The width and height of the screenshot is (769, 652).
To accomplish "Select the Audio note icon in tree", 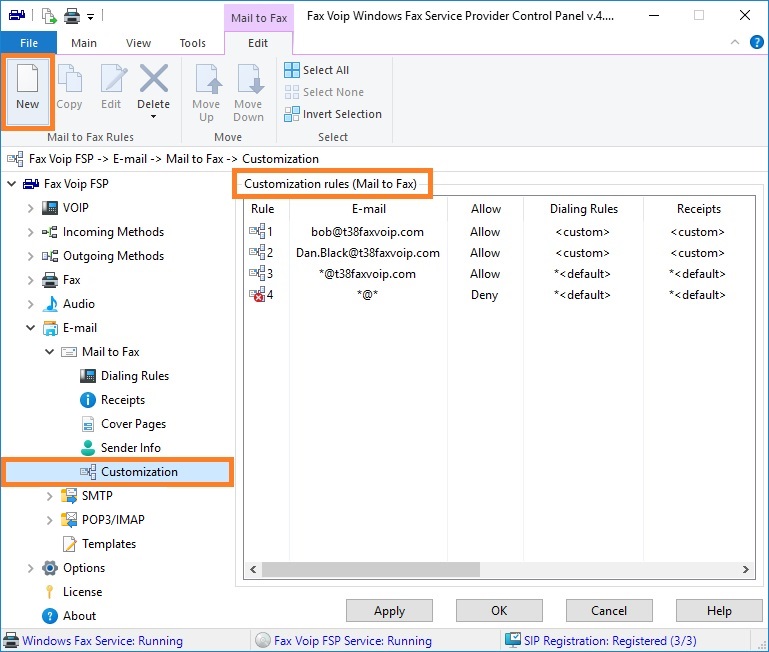I will [x=50, y=304].
